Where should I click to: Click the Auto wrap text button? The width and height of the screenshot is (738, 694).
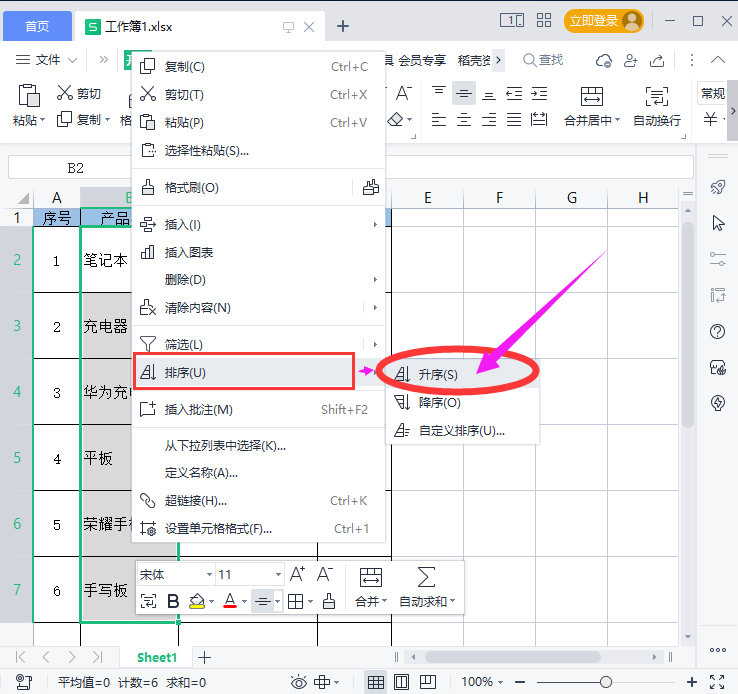click(657, 107)
